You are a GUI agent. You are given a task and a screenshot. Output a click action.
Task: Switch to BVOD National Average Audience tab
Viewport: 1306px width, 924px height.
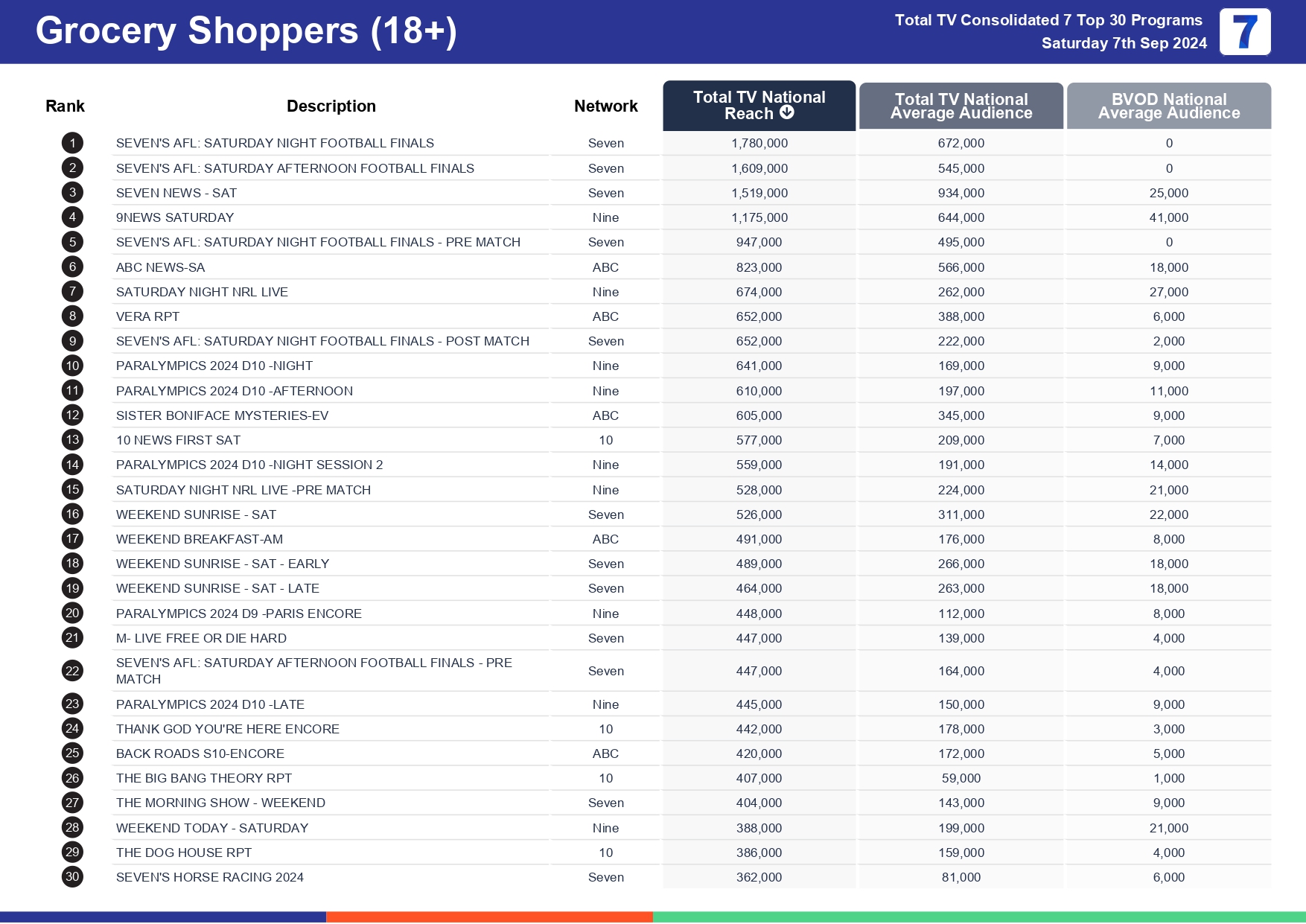click(x=1168, y=106)
